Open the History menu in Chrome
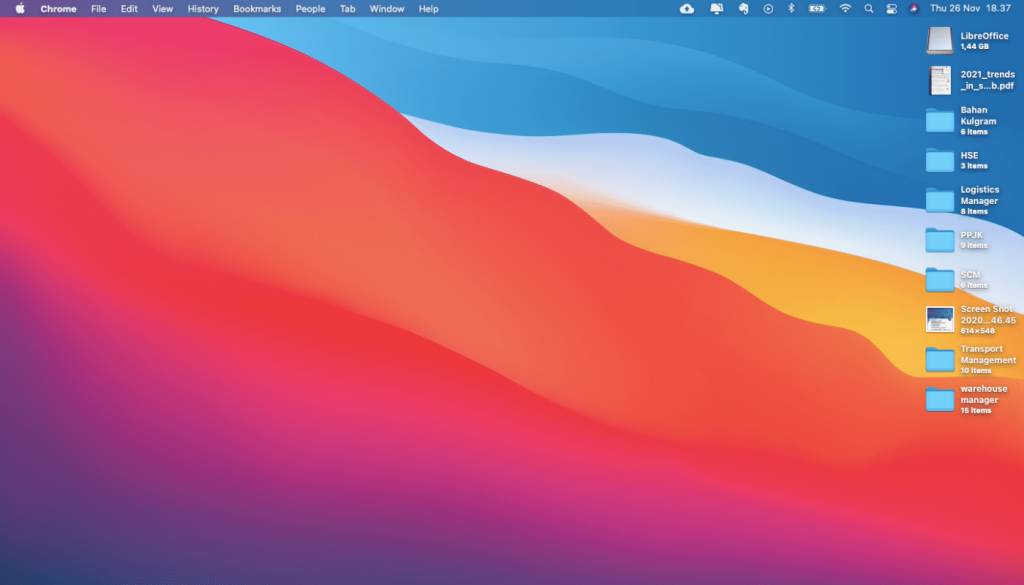The image size is (1024, 585). [x=202, y=8]
